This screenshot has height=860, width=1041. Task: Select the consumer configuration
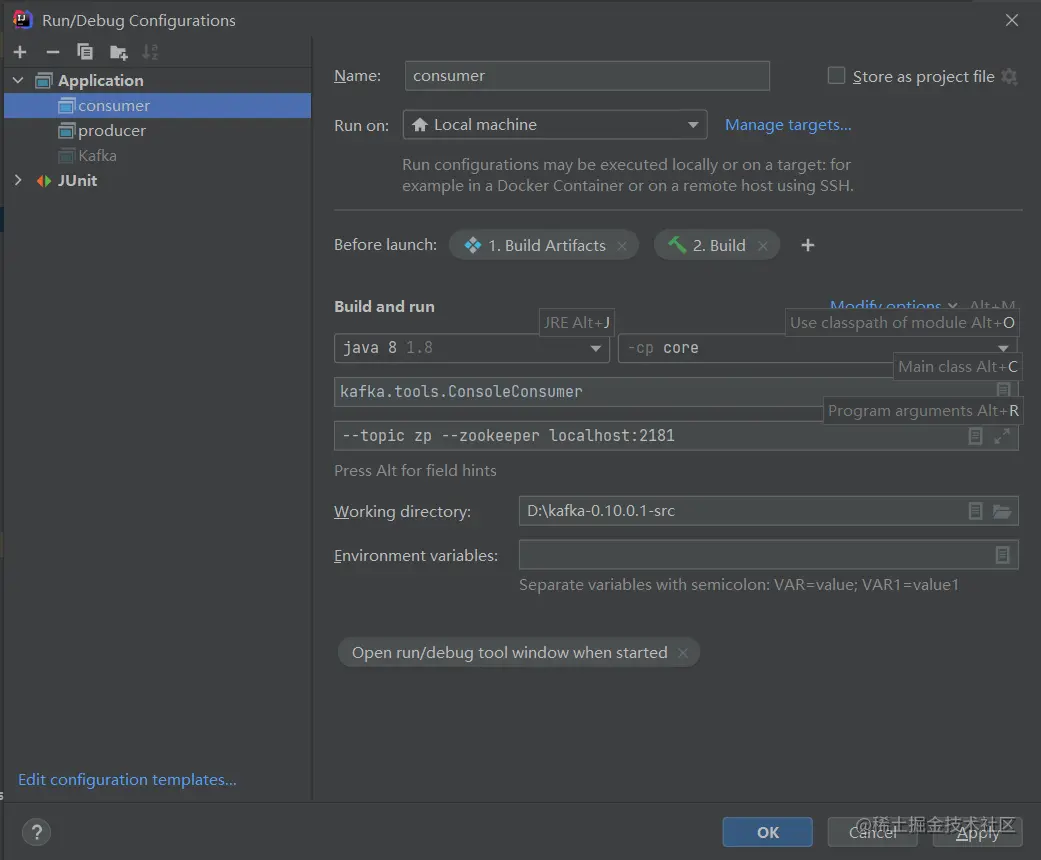point(157,106)
